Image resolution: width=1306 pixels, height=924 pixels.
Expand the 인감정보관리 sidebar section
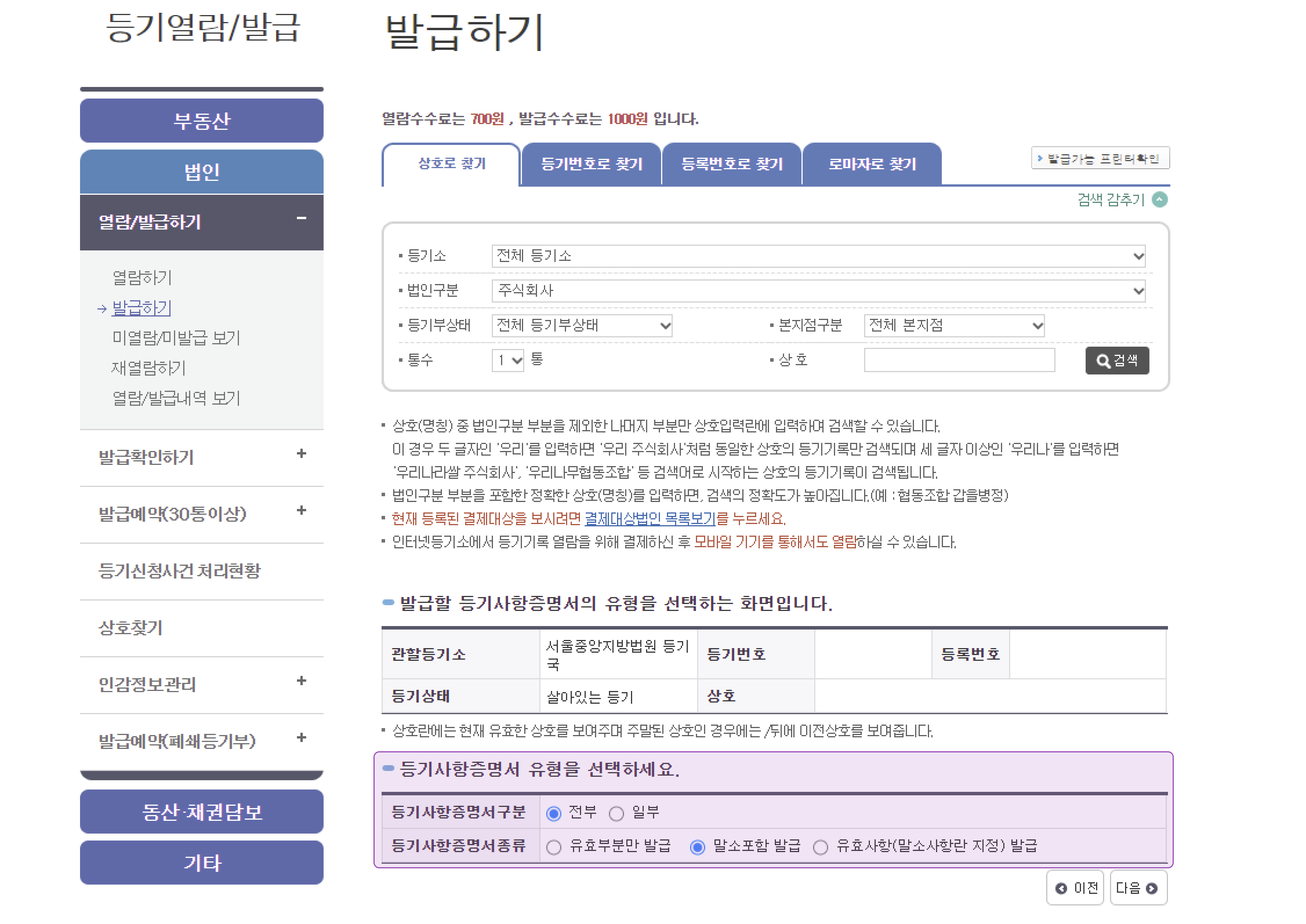202,685
